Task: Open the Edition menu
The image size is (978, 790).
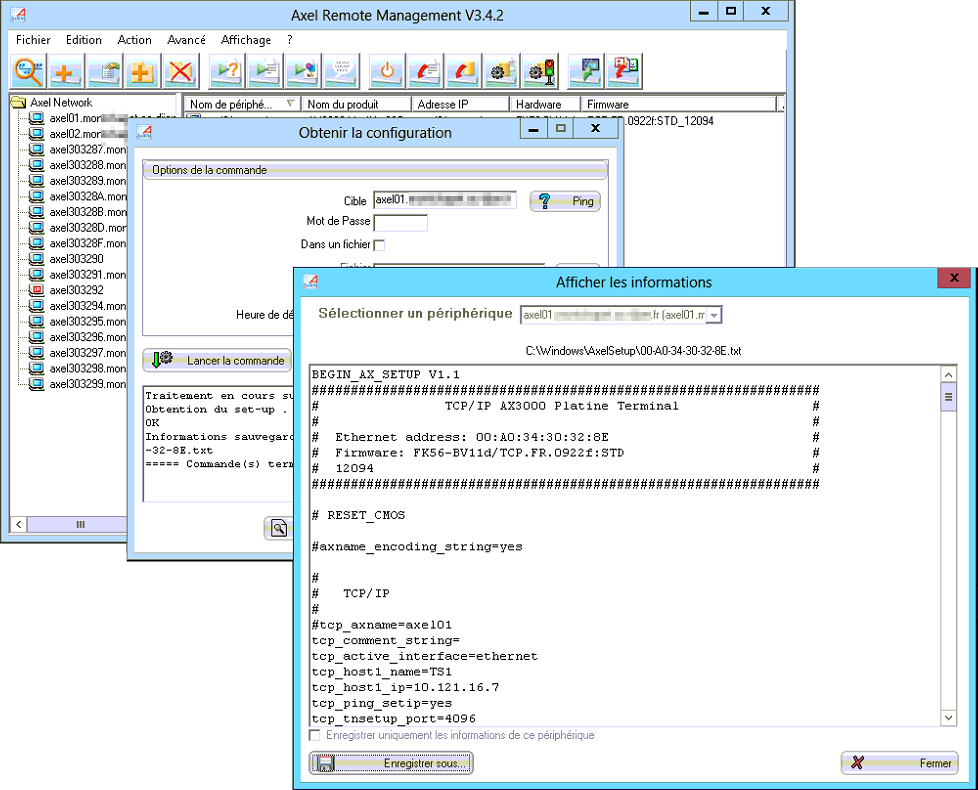Action: point(84,40)
